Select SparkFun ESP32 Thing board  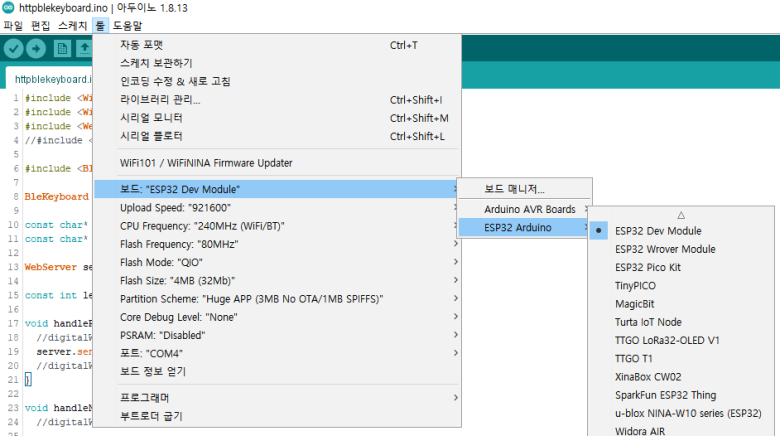(682, 395)
